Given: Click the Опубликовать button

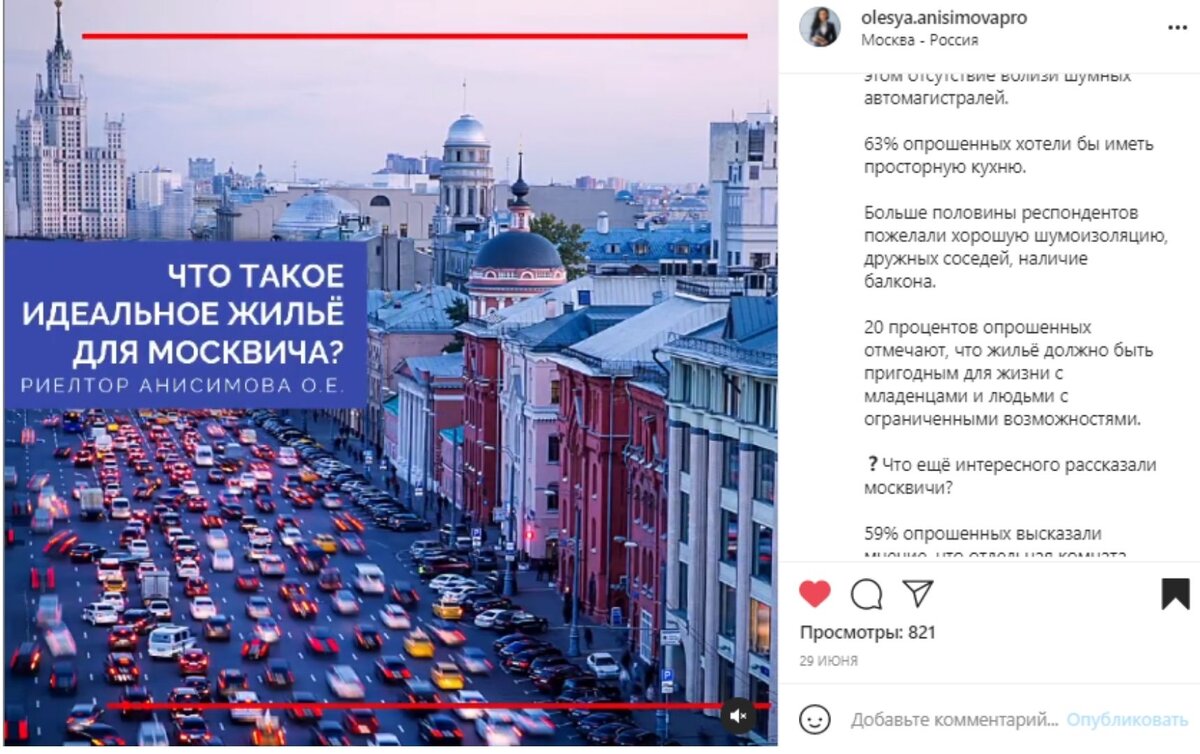Looking at the screenshot, I should pos(1127,719).
